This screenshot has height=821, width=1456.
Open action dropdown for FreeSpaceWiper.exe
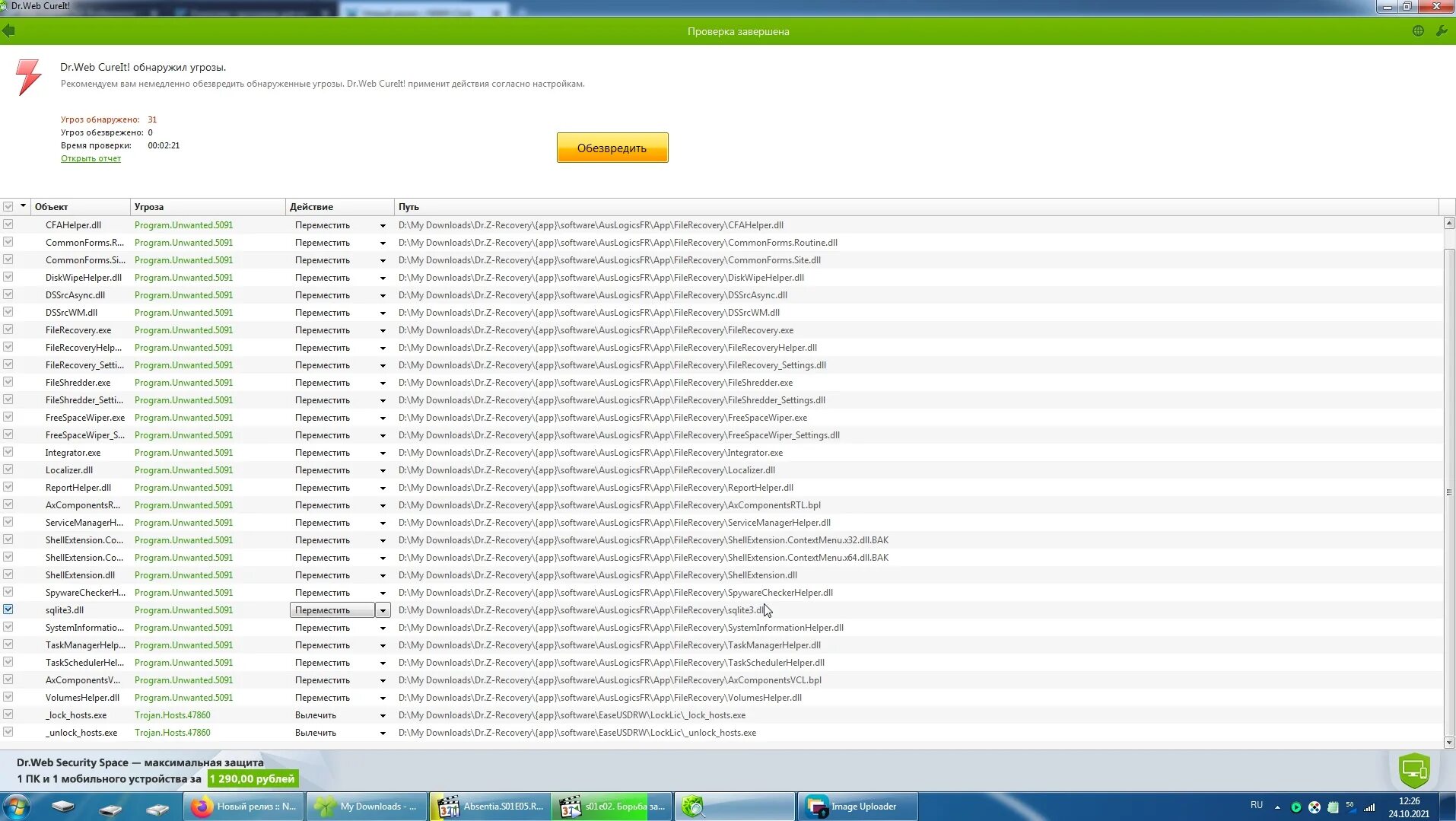coord(383,418)
